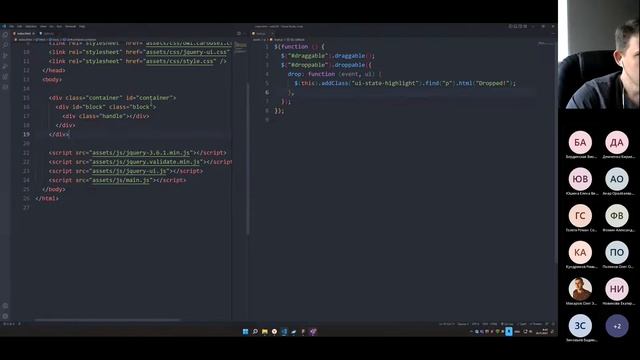Open Chrome from the taskbar
Image resolution: width=640 pixels, height=360 pixels.
tap(274, 331)
